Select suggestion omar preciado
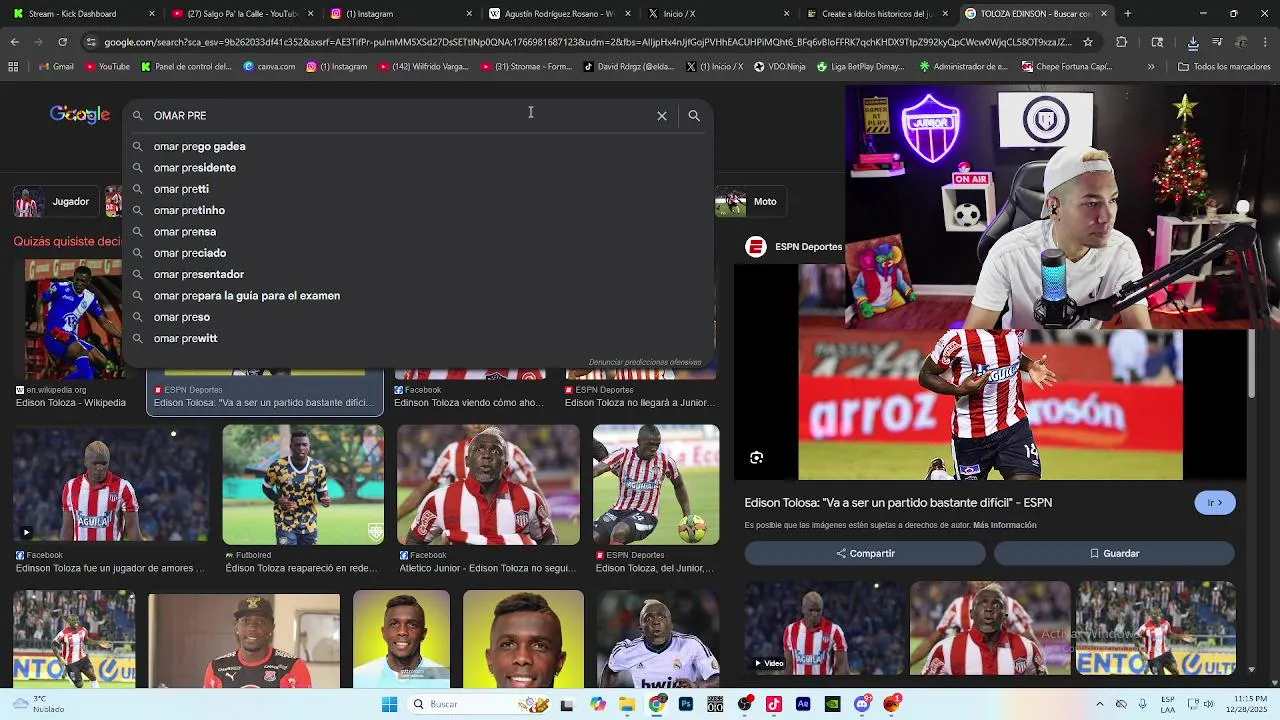 418,253
